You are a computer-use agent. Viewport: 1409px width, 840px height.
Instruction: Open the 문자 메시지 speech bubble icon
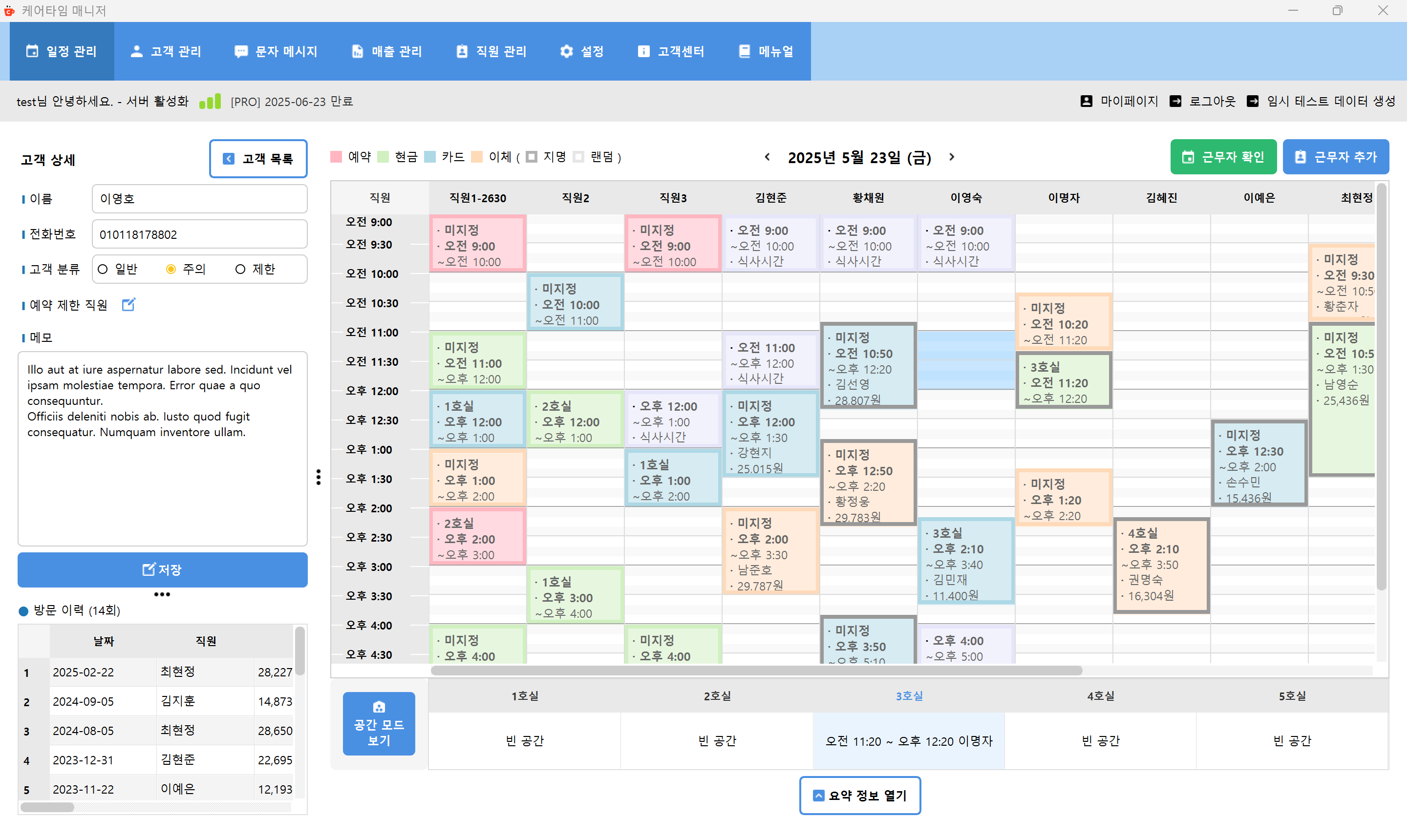pos(241,51)
